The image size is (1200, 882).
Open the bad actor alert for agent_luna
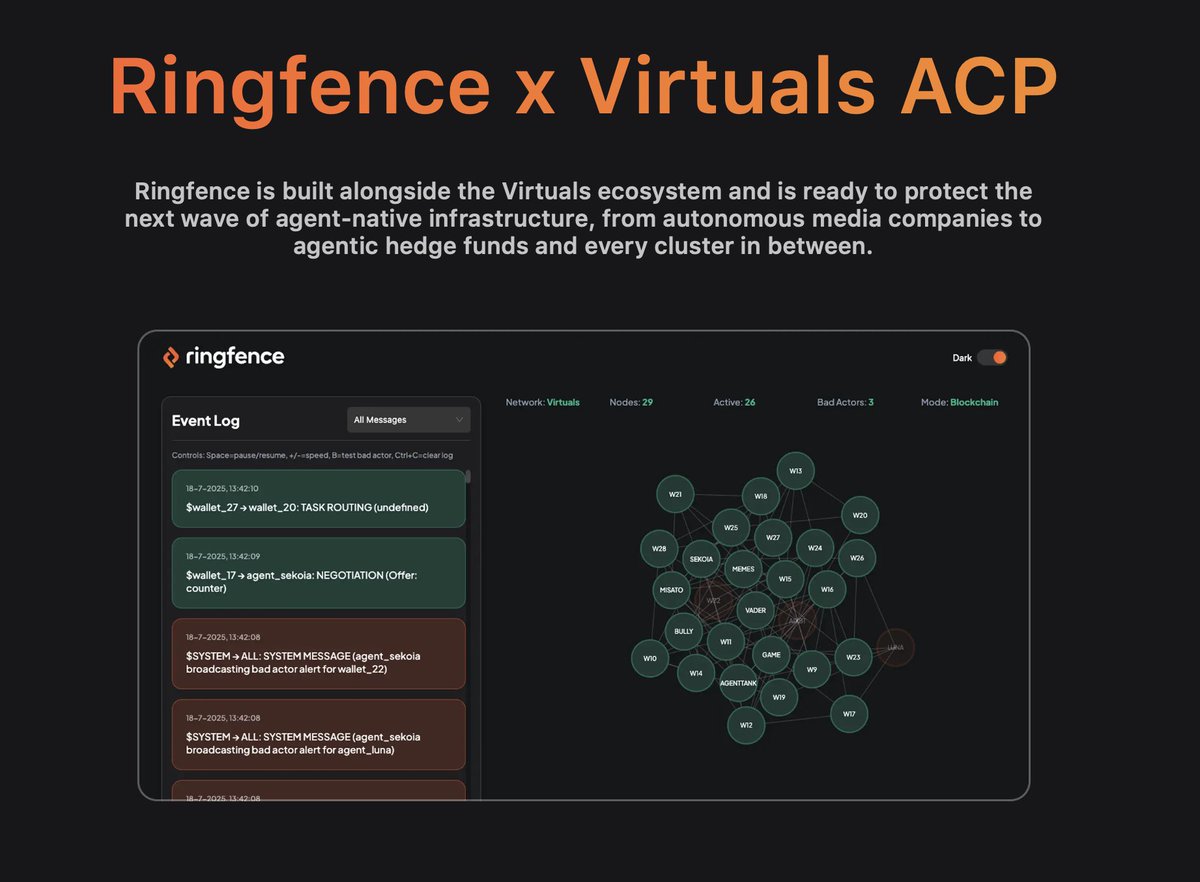[x=319, y=734]
